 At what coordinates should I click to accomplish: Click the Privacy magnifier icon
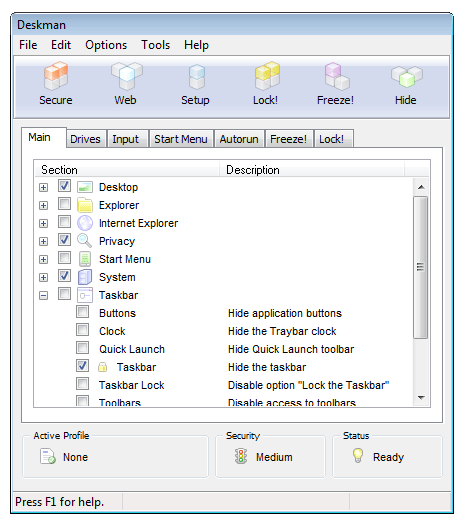coord(84,241)
